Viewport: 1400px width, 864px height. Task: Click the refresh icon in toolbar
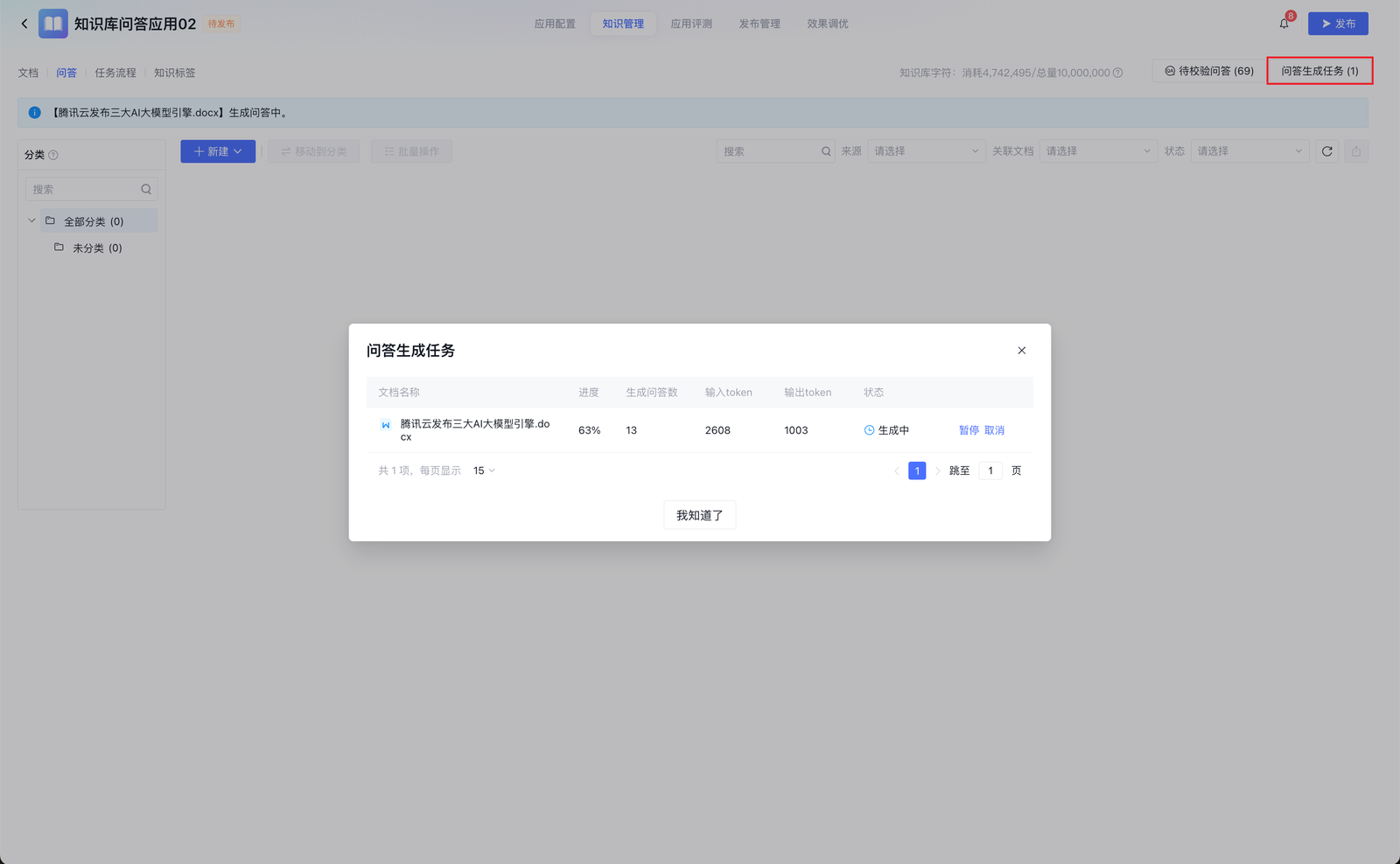pos(1326,151)
